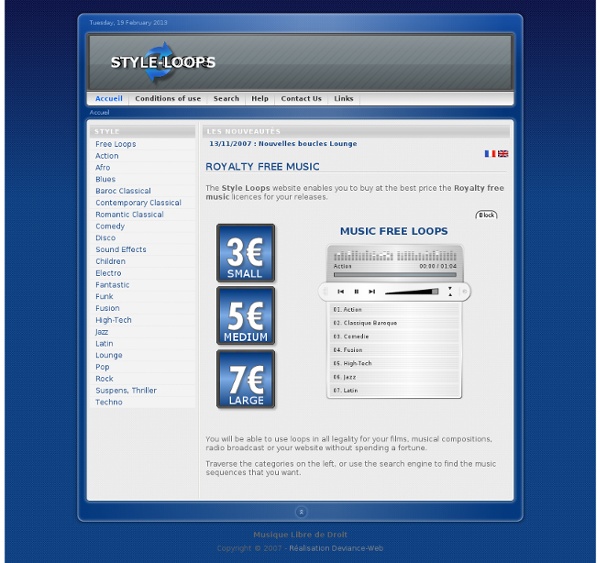Click the Block button above the player
Screen dimensions: 600x563
click(x=486, y=215)
